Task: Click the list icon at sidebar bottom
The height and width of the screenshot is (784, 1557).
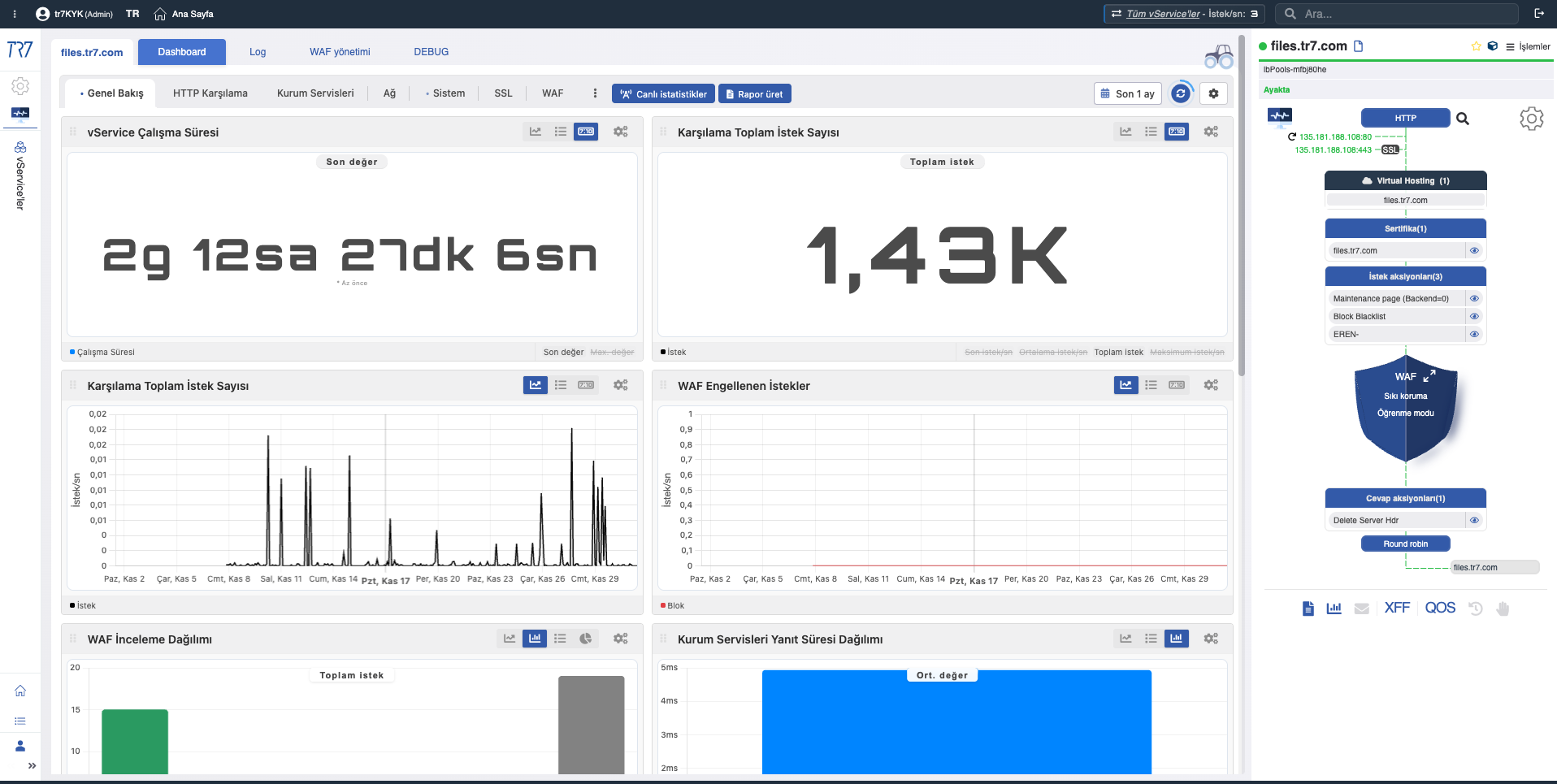Action: pyautogui.click(x=20, y=721)
